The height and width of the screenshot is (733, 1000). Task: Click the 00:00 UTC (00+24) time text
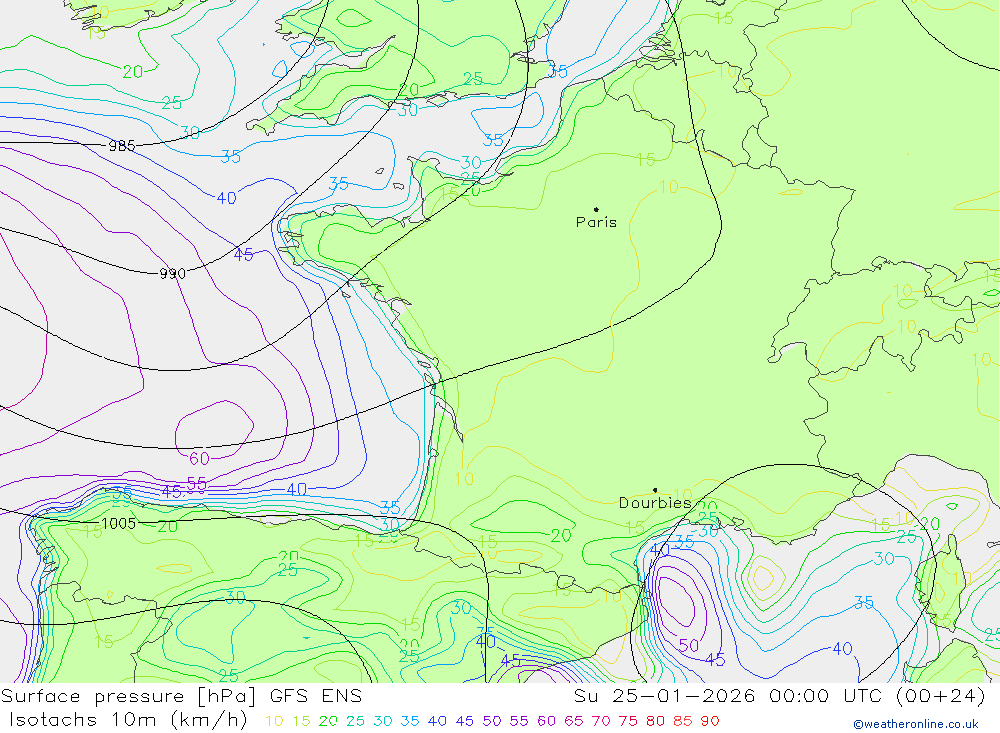(x=877, y=696)
